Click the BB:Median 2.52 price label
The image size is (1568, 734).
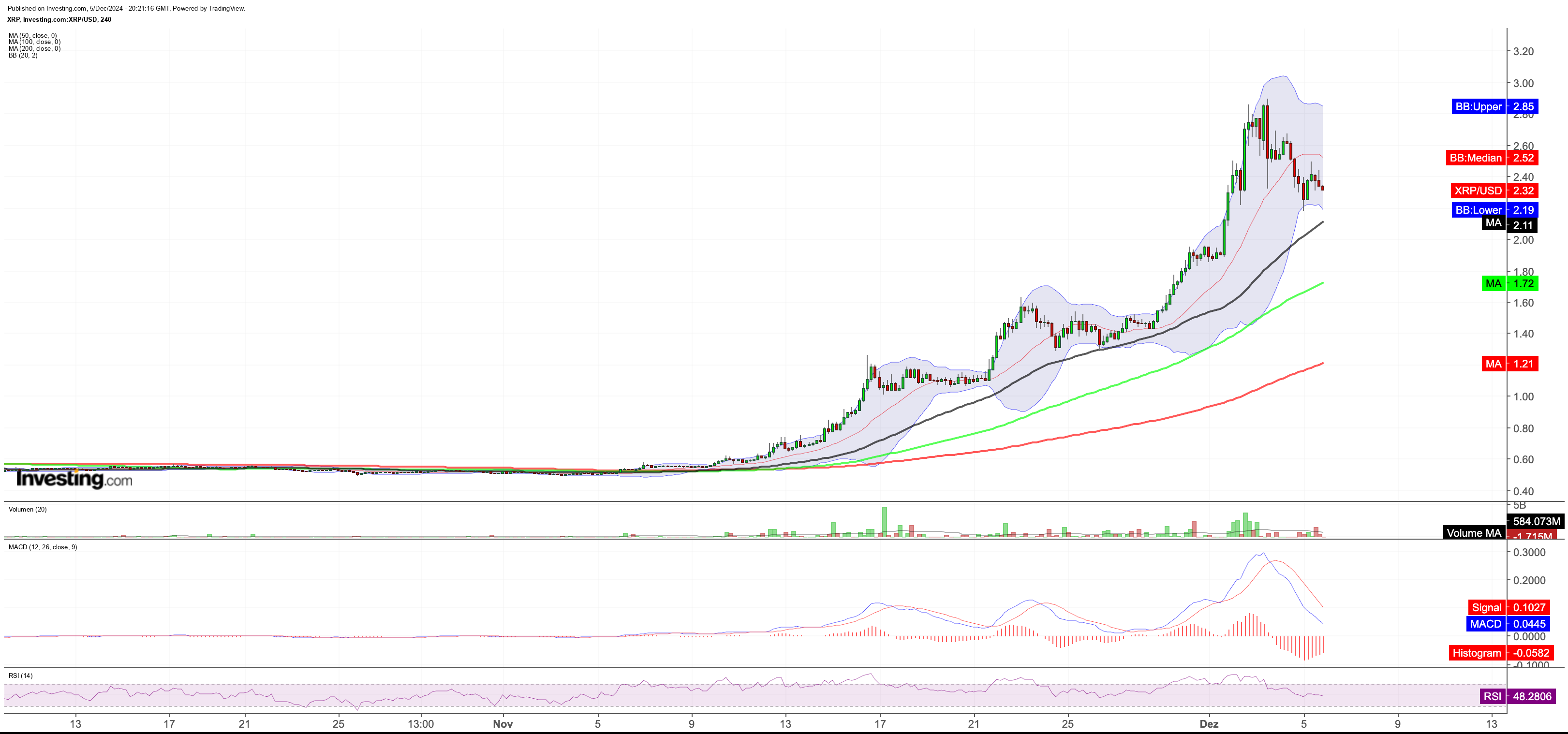tap(1492, 158)
